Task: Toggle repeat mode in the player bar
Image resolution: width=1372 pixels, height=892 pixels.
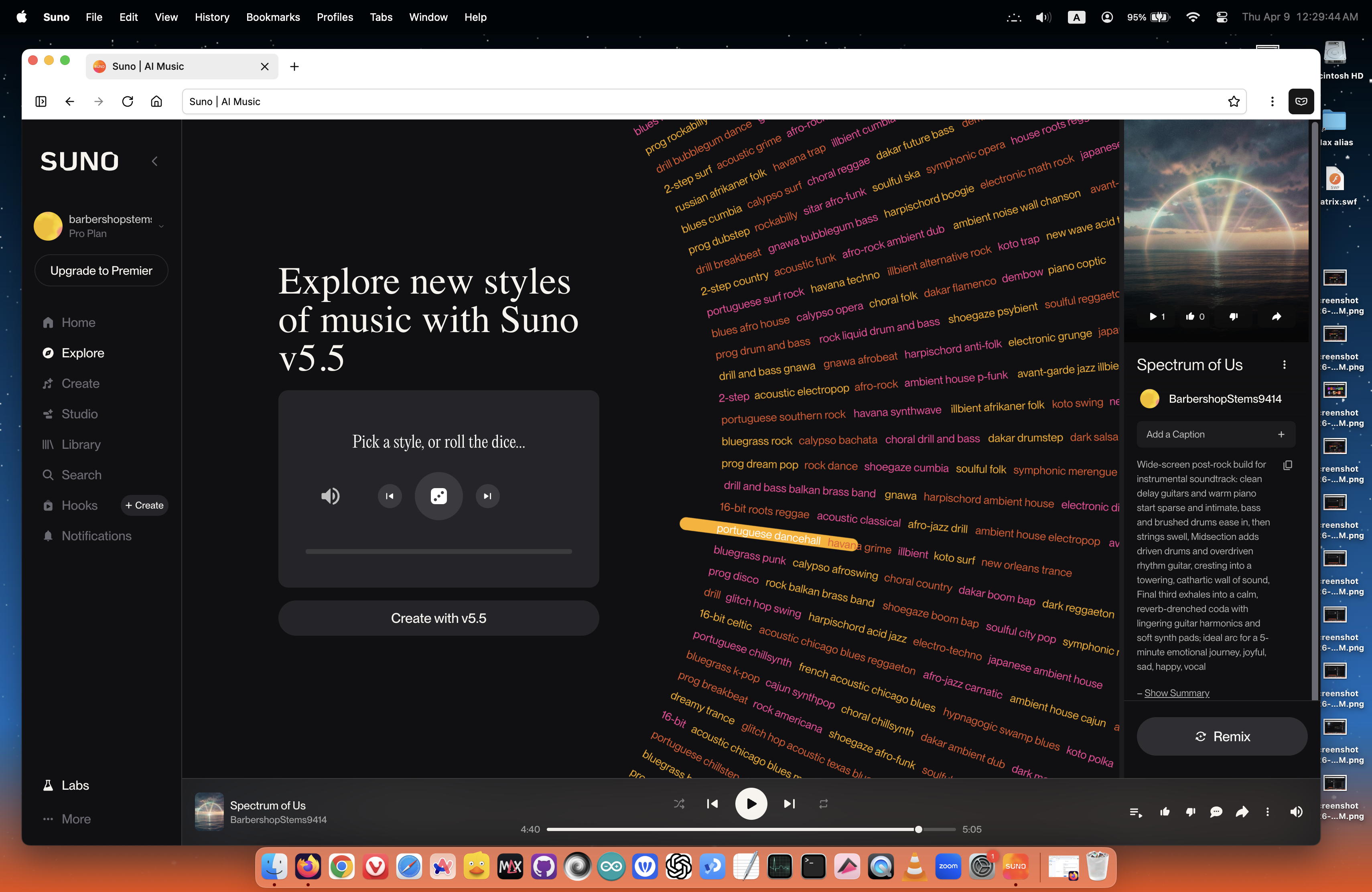Action: (x=823, y=804)
